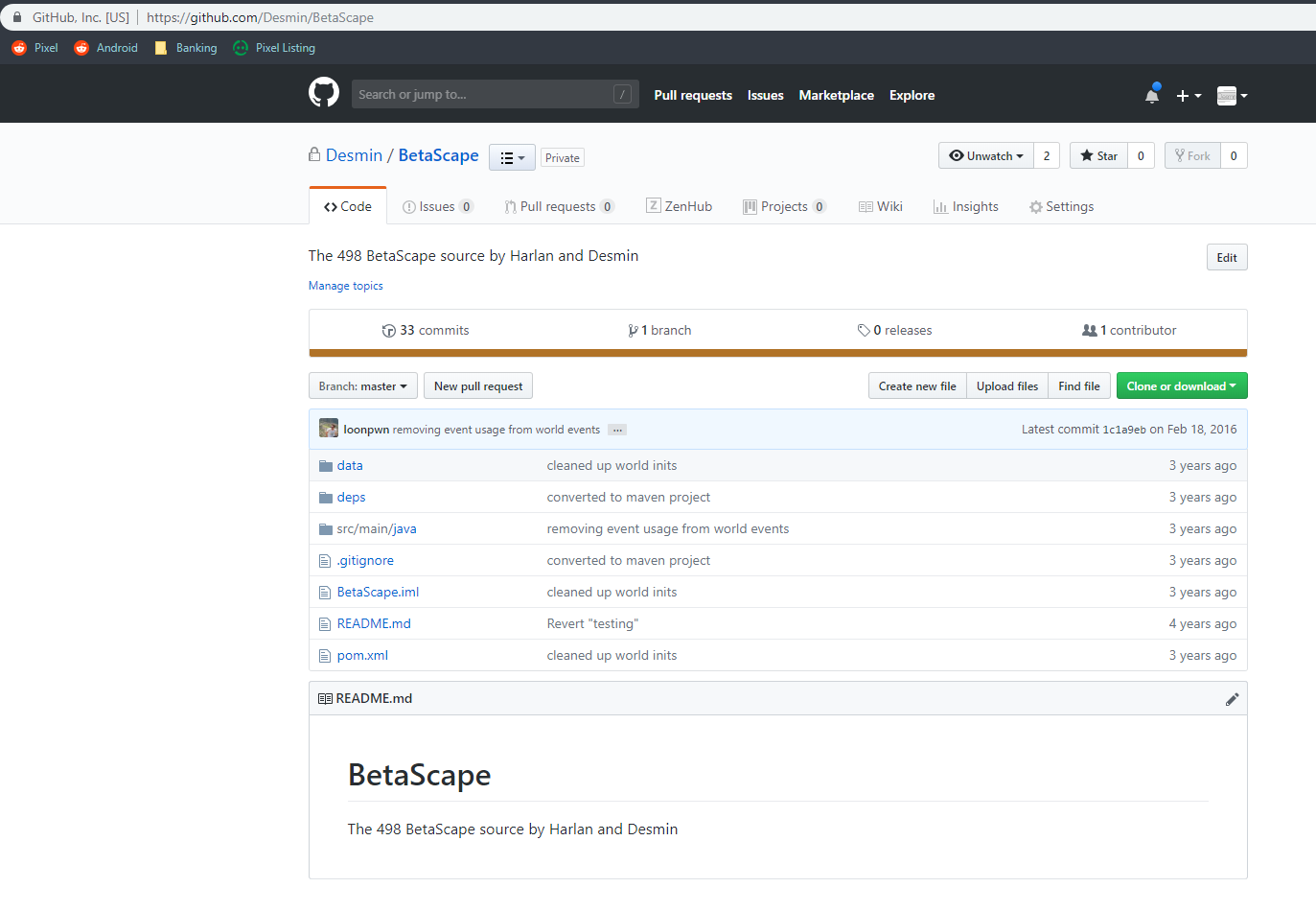Screen dimensions: 1316x911
Task: Click the forks count beside Fork
Action: 1234,156
